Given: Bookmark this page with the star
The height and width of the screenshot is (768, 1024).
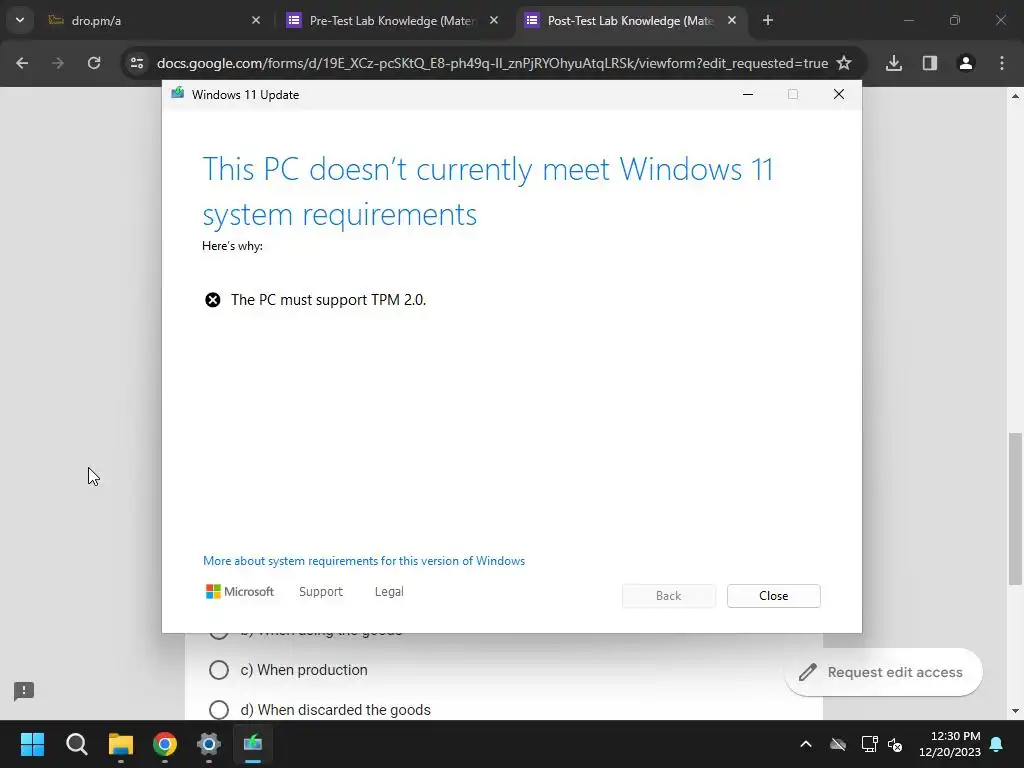Looking at the screenshot, I should 844,63.
